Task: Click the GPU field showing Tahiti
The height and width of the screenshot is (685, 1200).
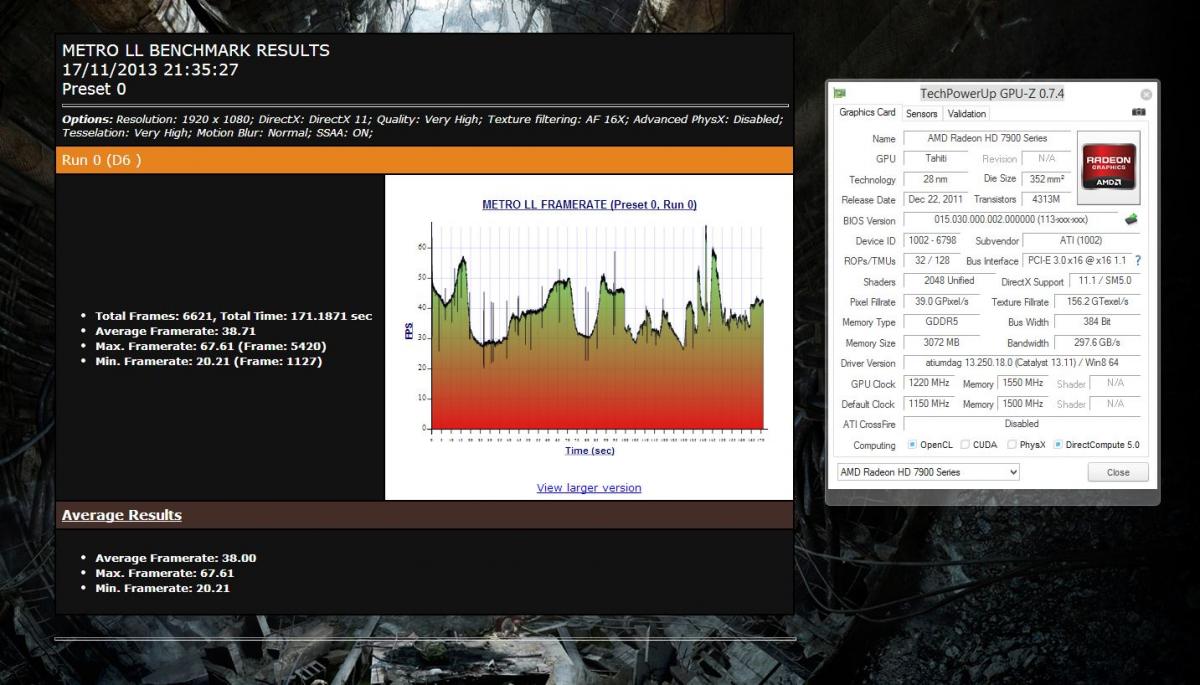Action: 936,158
